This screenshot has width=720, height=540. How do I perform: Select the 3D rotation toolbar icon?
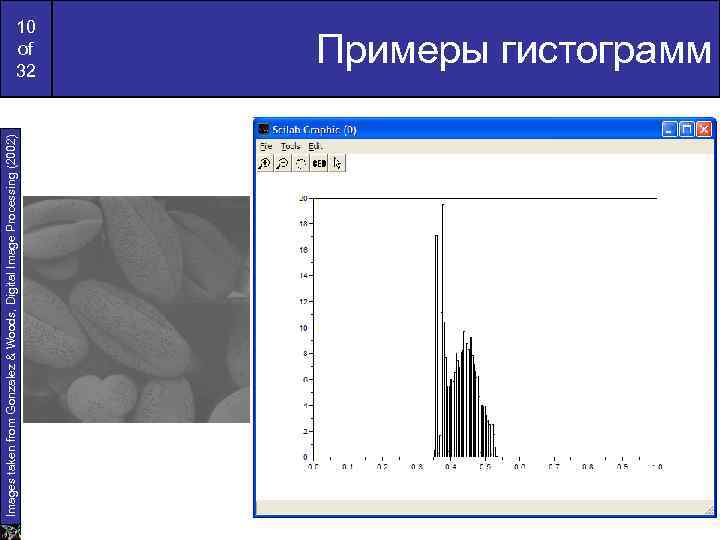pyautogui.click(x=301, y=163)
